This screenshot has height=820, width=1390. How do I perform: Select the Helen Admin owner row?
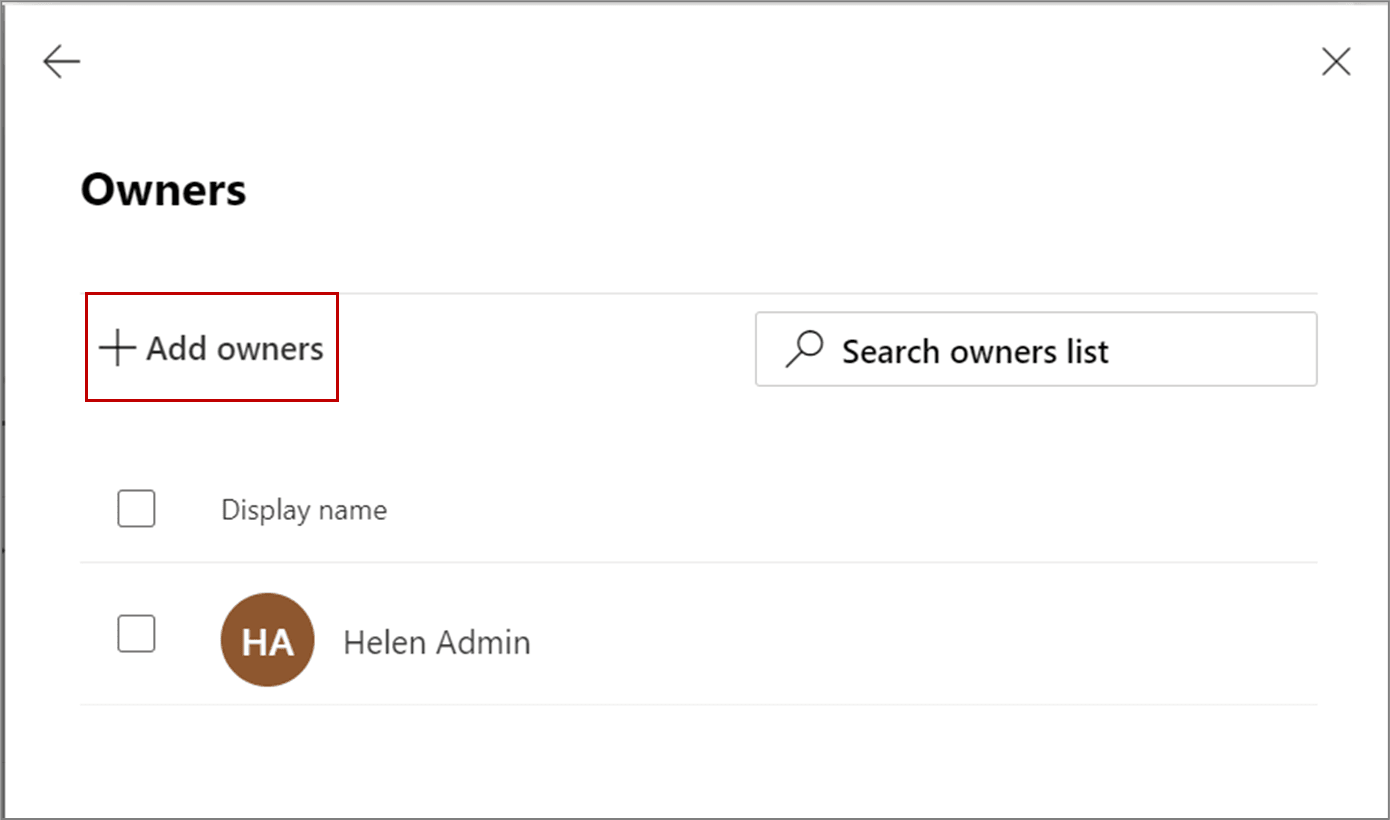[437, 641]
